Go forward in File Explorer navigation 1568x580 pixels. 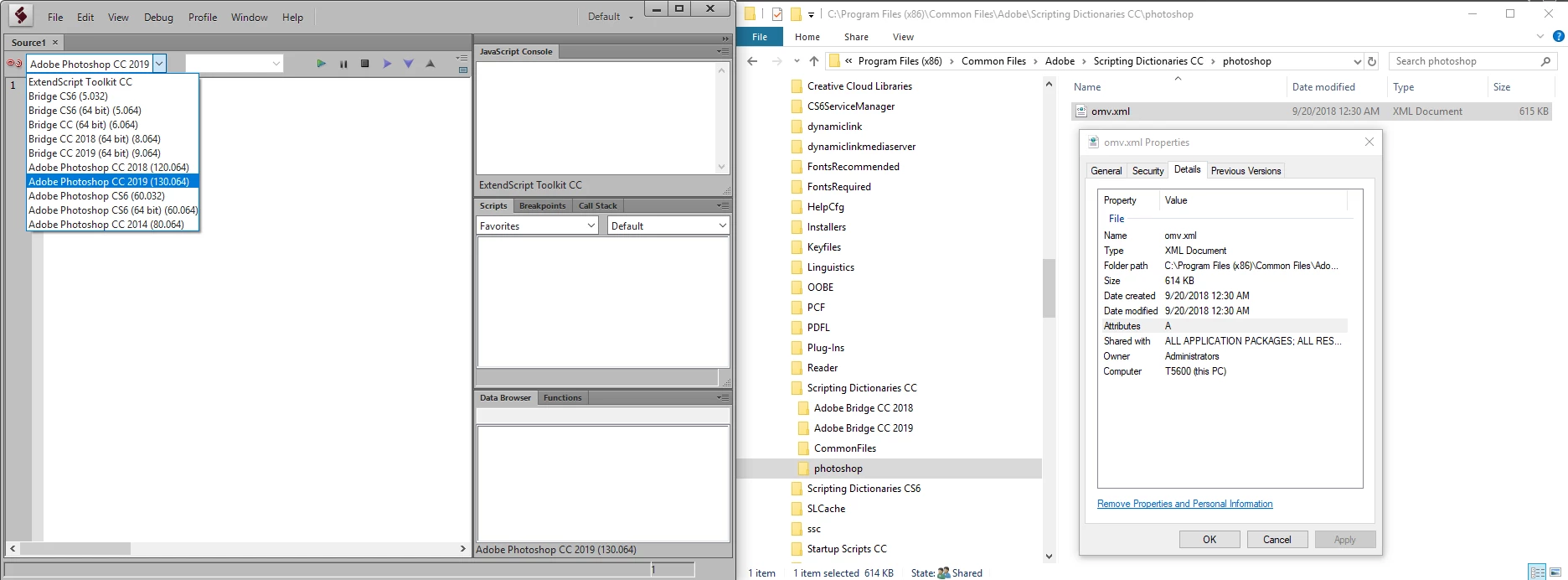[x=776, y=61]
